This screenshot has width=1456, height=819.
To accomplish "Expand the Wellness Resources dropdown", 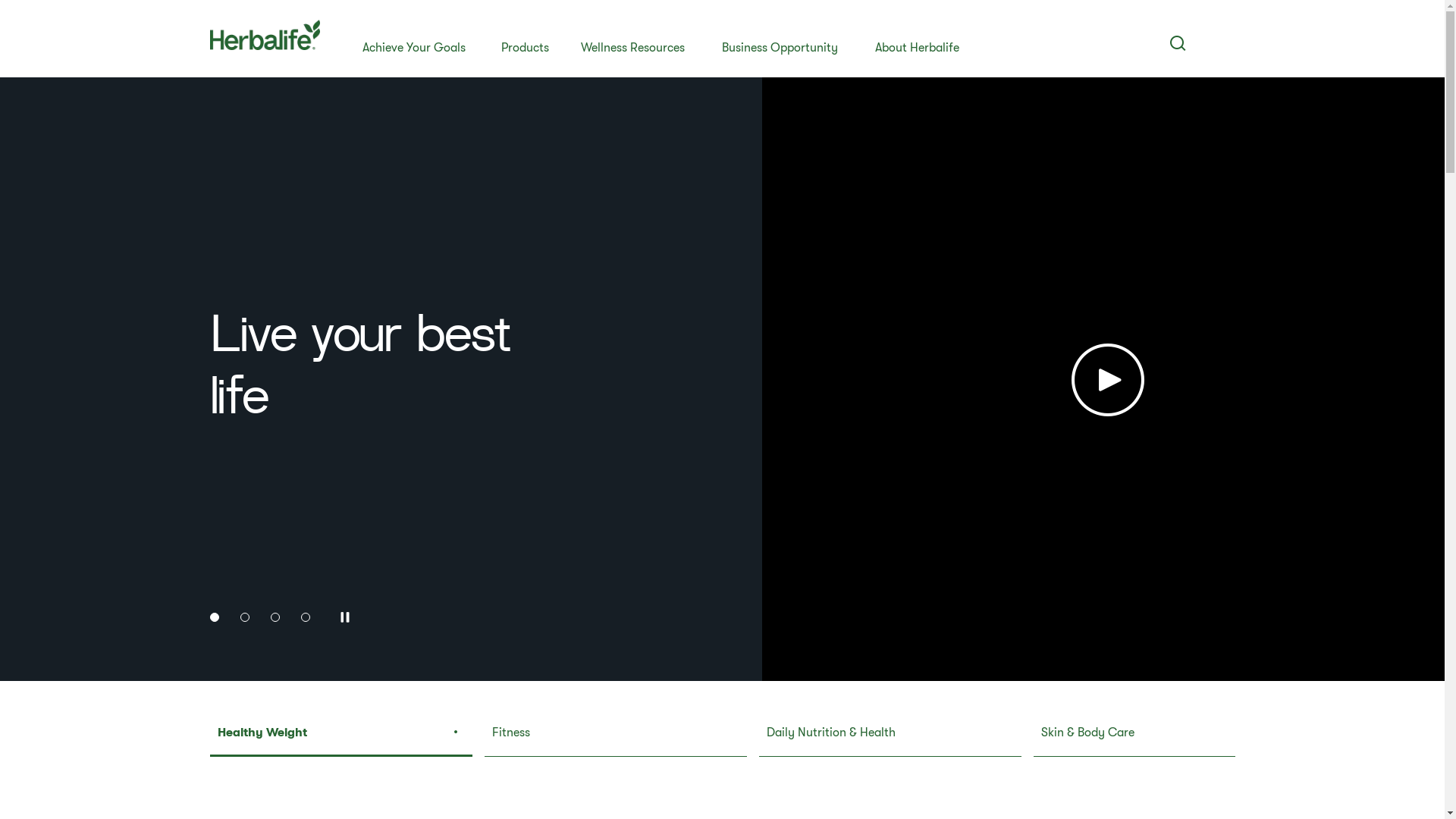I will [632, 48].
